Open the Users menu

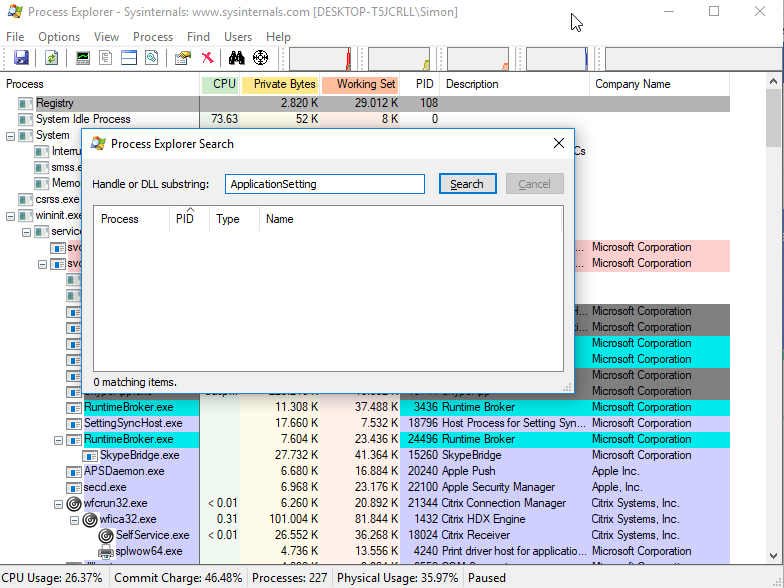coord(238,37)
